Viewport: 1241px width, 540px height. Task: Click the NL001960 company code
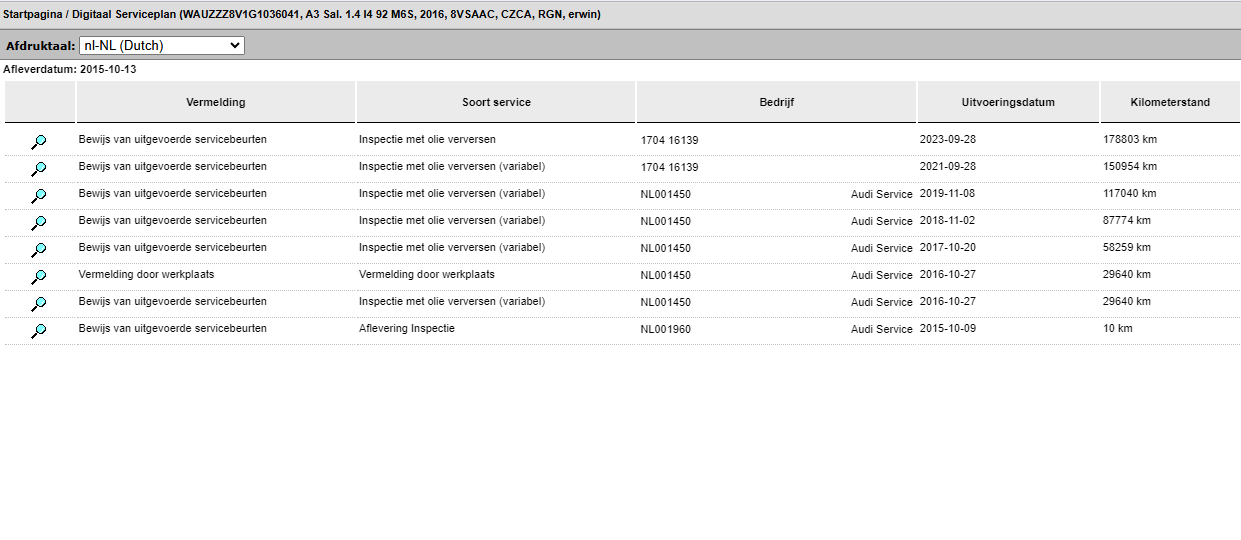[x=665, y=329]
